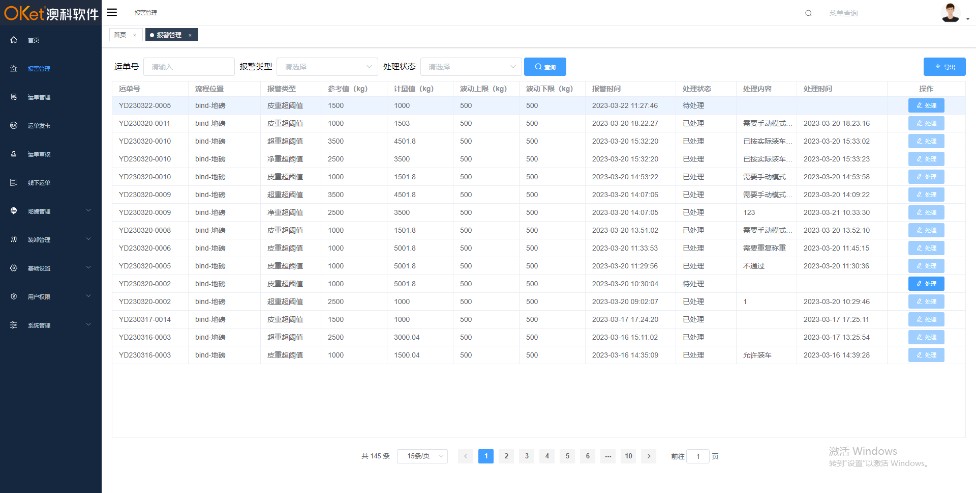The width and height of the screenshot is (976, 493).
Task: Expand the seventh sidebar menu with chevron
Action: tap(89, 211)
